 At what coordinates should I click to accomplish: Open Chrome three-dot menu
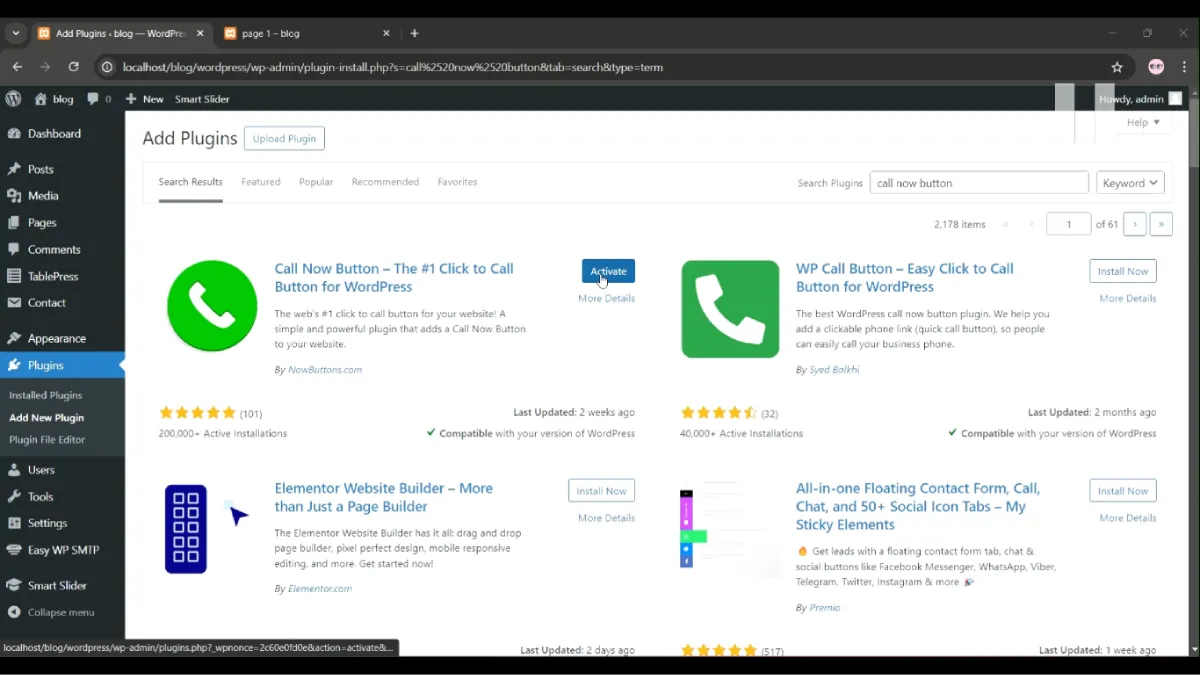1185,67
